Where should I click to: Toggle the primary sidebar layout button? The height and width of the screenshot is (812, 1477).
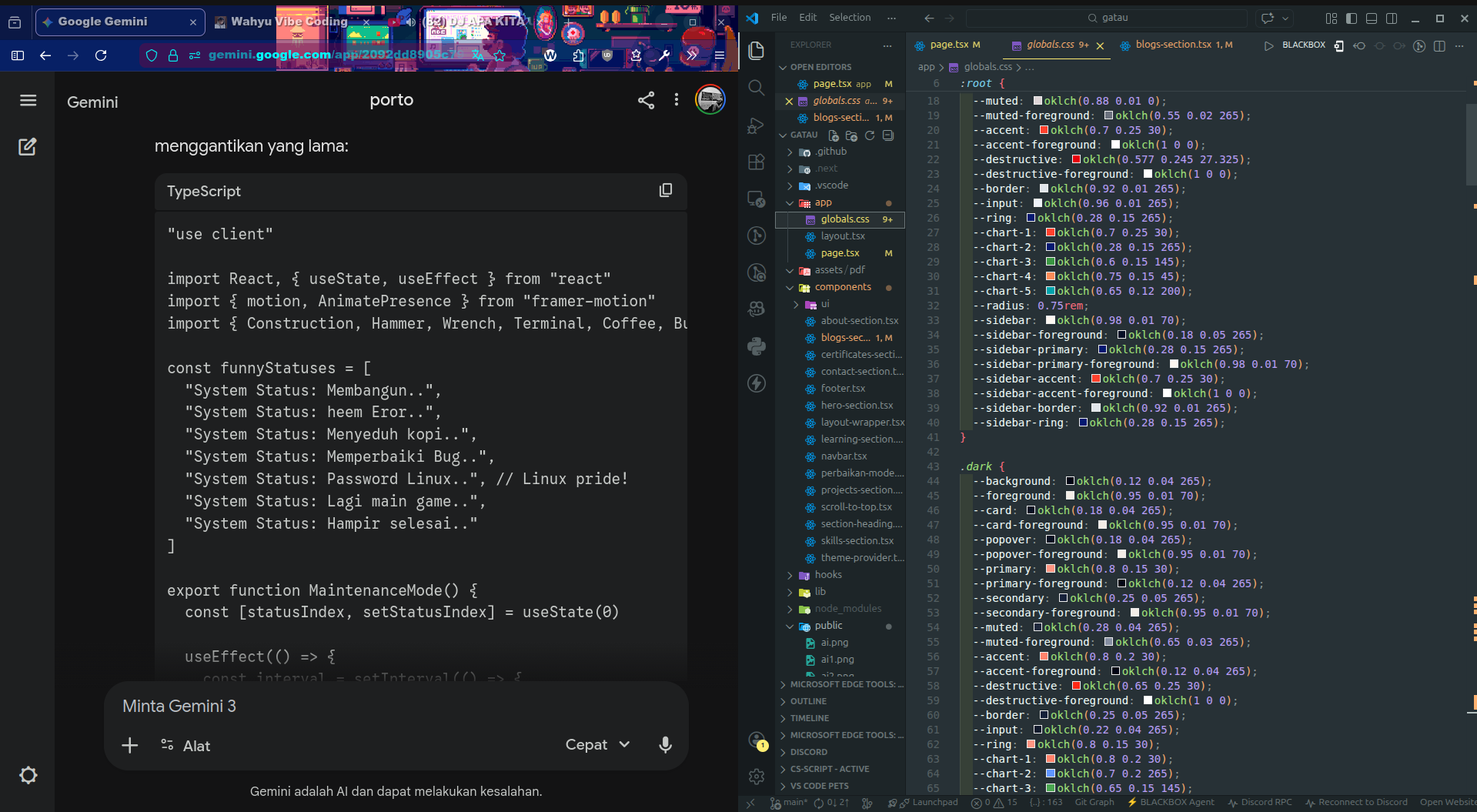[1352, 18]
